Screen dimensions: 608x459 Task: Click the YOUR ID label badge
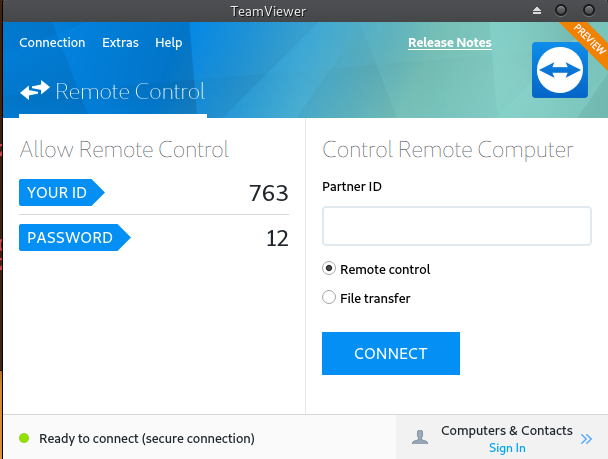(x=62, y=192)
